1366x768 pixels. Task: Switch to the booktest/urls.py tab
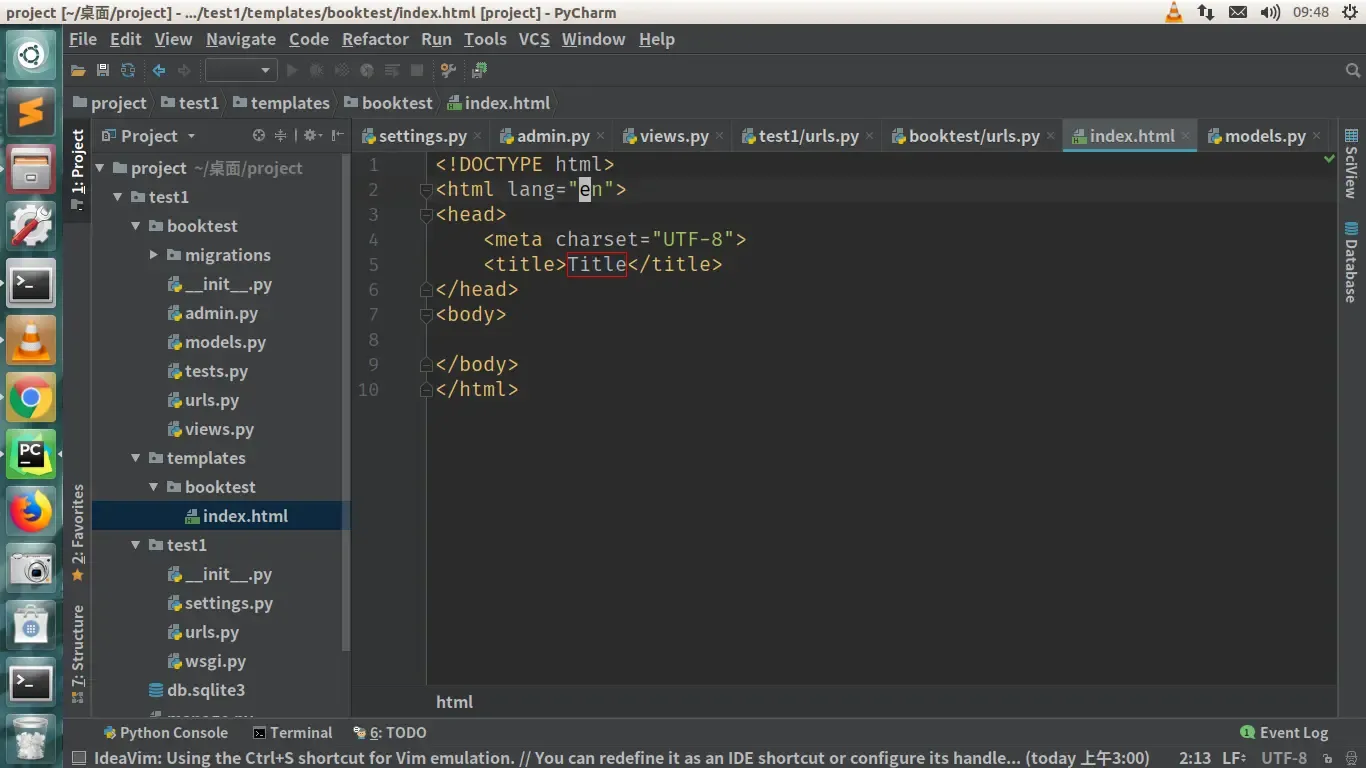[x=974, y=136]
